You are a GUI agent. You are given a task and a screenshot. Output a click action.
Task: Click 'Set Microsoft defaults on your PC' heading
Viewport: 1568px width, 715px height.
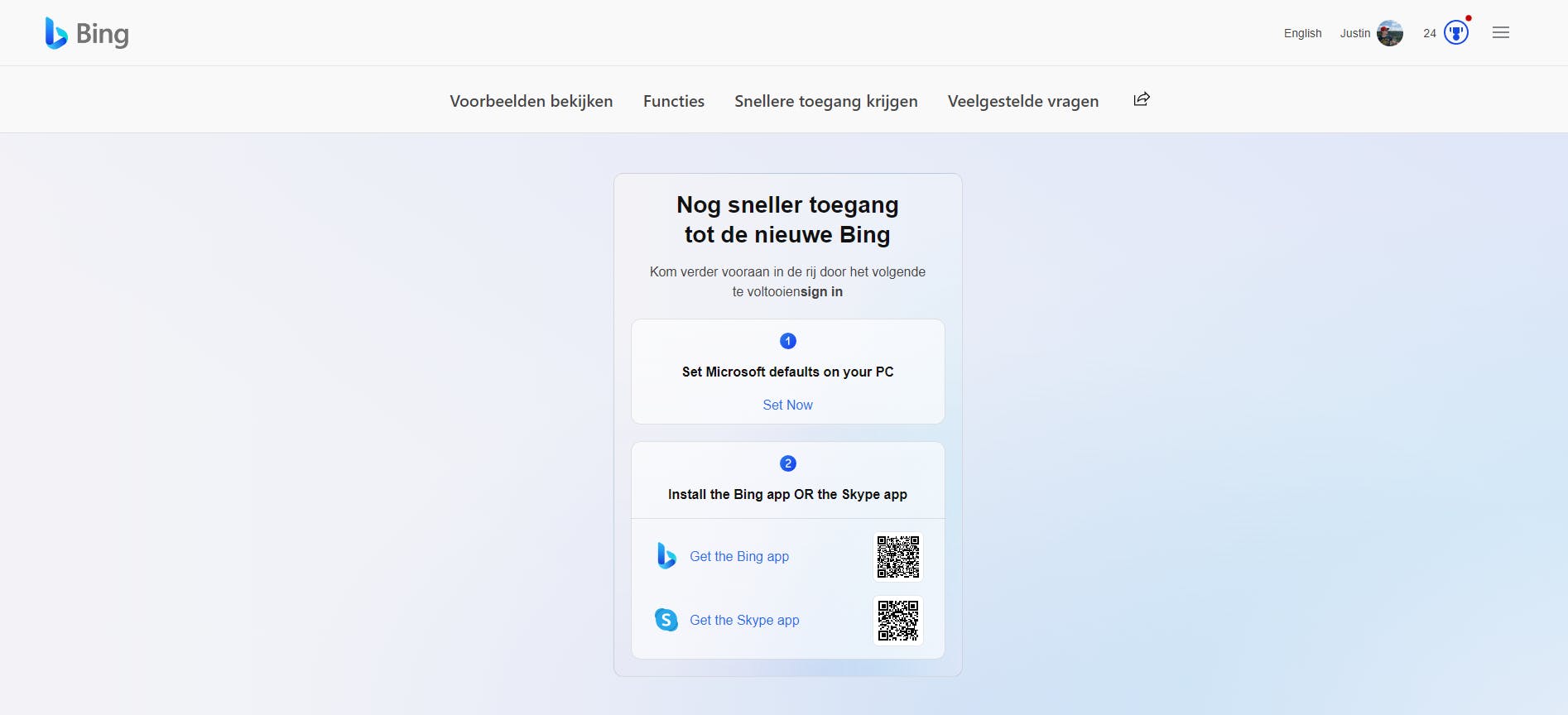click(x=788, y=372)
